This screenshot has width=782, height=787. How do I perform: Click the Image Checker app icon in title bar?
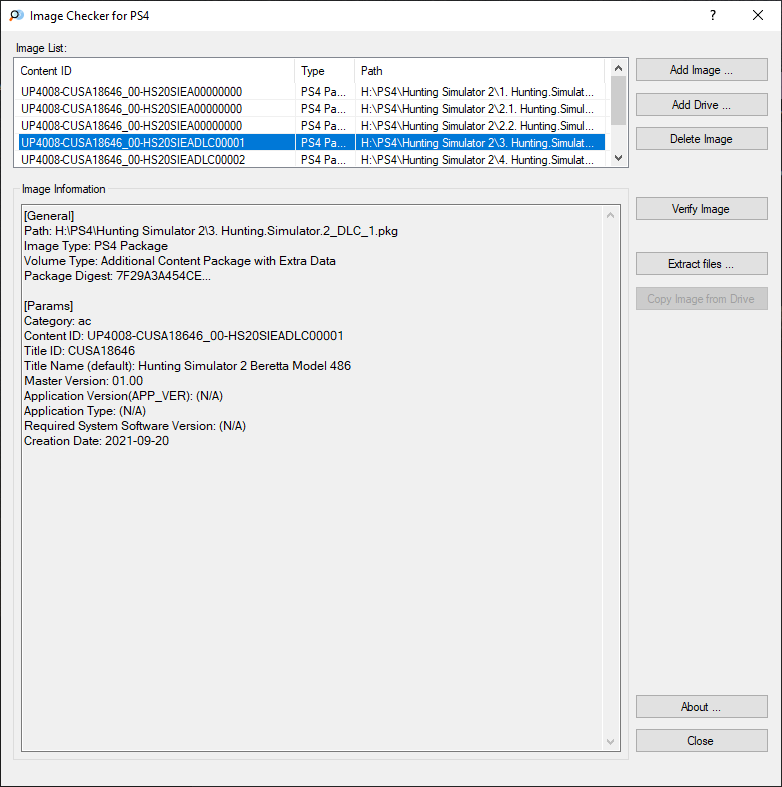[16, 16]
